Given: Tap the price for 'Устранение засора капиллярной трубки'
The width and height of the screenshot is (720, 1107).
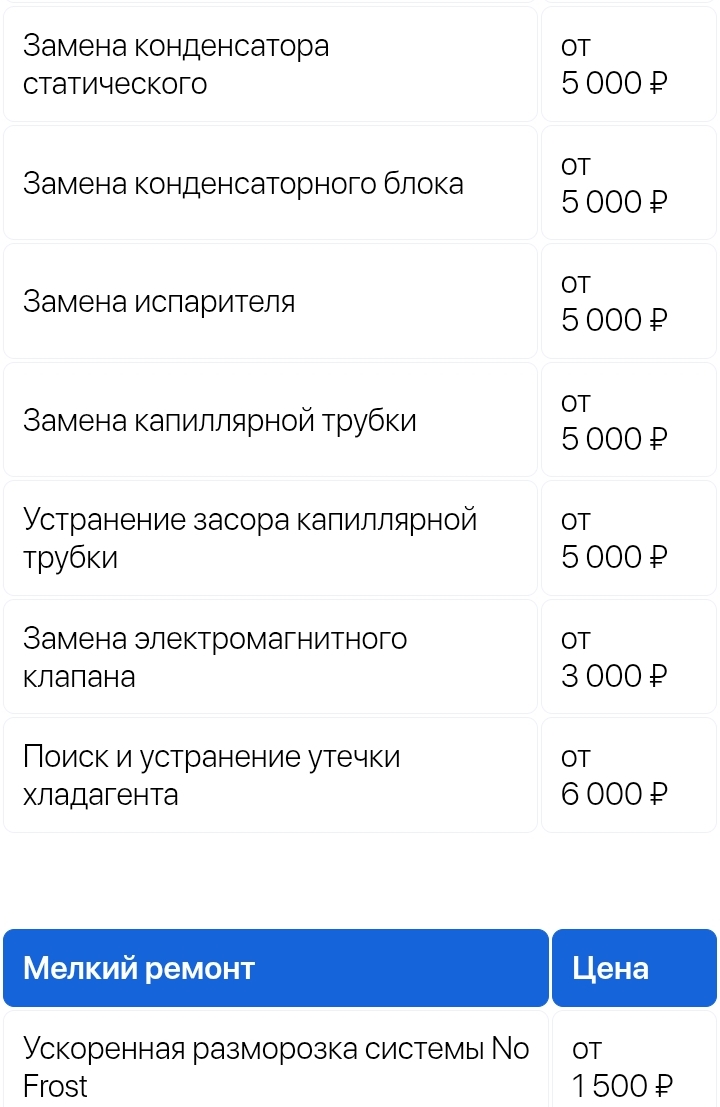Looking at the screenshot, I should click(x=628, y=539).
